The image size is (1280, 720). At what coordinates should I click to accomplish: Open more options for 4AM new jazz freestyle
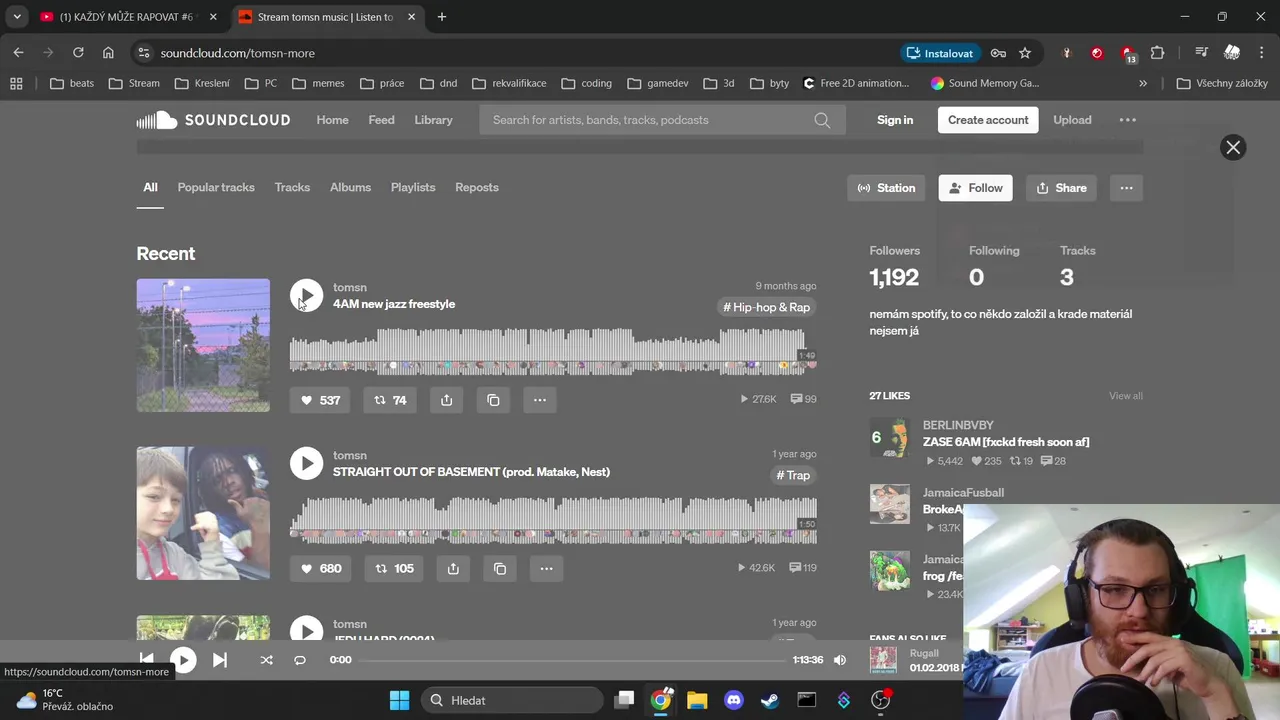[x=540, y=400]
